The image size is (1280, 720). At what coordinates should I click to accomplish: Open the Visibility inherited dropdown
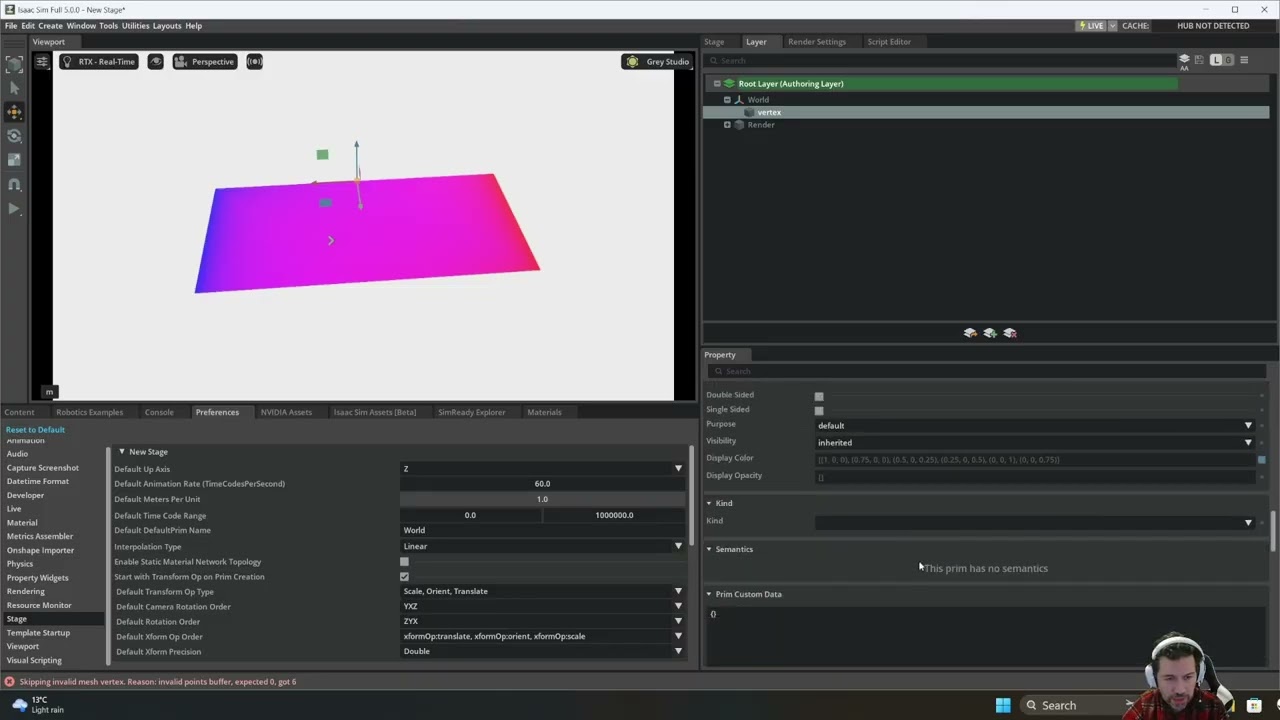[x=1035, y=442]
